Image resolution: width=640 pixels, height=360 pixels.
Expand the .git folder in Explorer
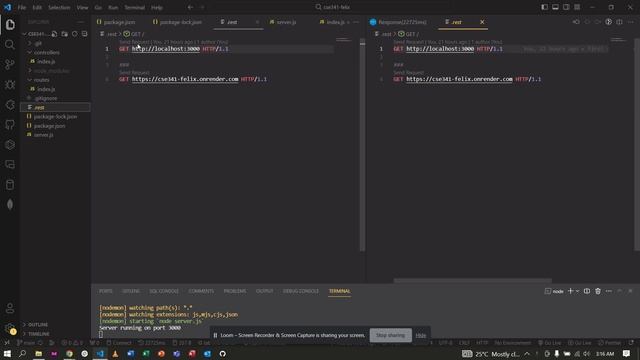point(38,43)
